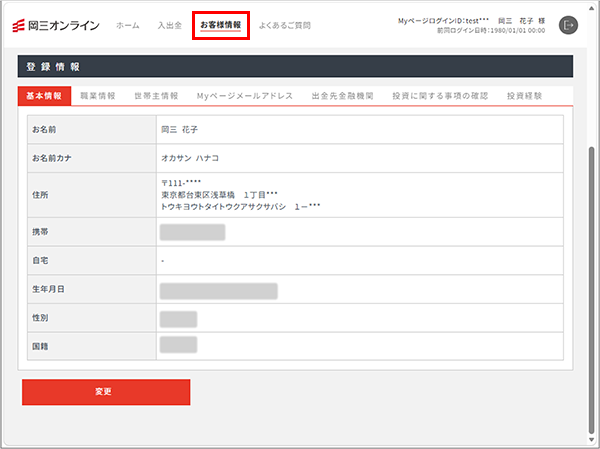Click the お名前カナ row label

(52, 158)
